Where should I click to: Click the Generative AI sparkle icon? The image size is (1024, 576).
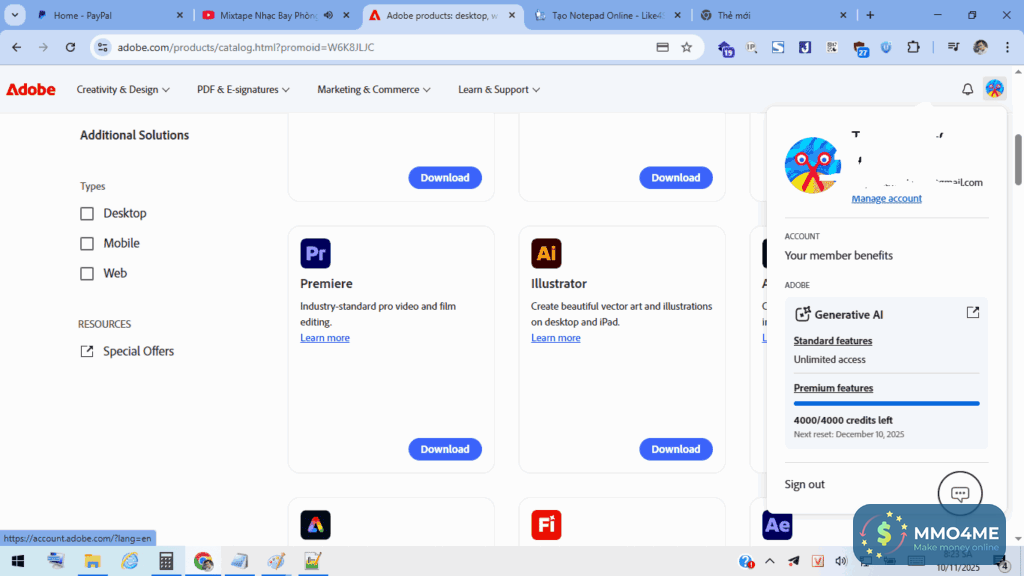pos(802,314)
